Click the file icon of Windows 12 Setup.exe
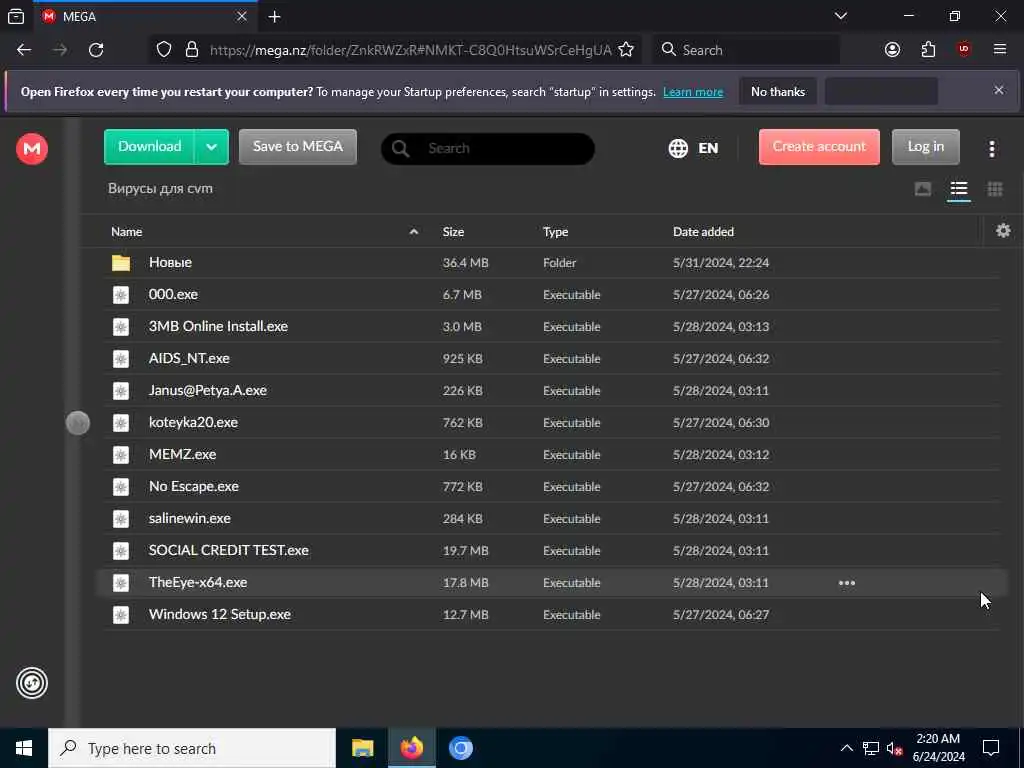This screenshot has height=768, width=1024. 121,615
